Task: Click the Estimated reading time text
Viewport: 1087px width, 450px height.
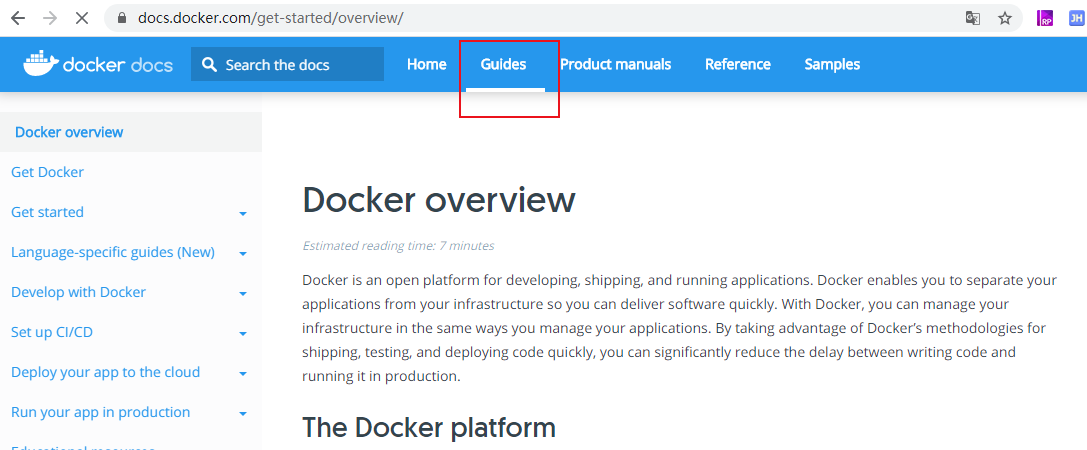Action: point(399,245)
